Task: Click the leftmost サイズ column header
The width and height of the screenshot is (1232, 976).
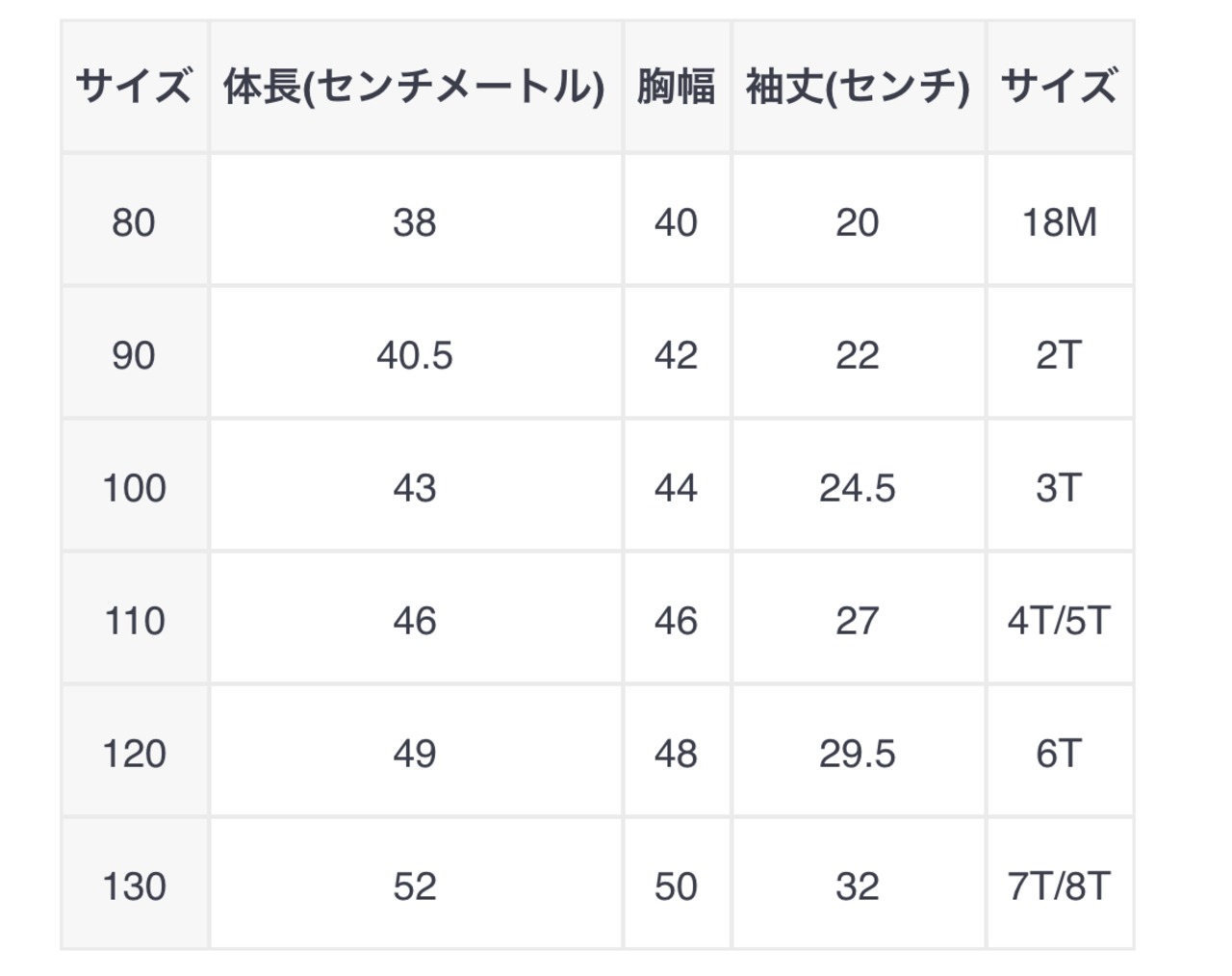Action: pyautogui.click(x=134, y=87)
